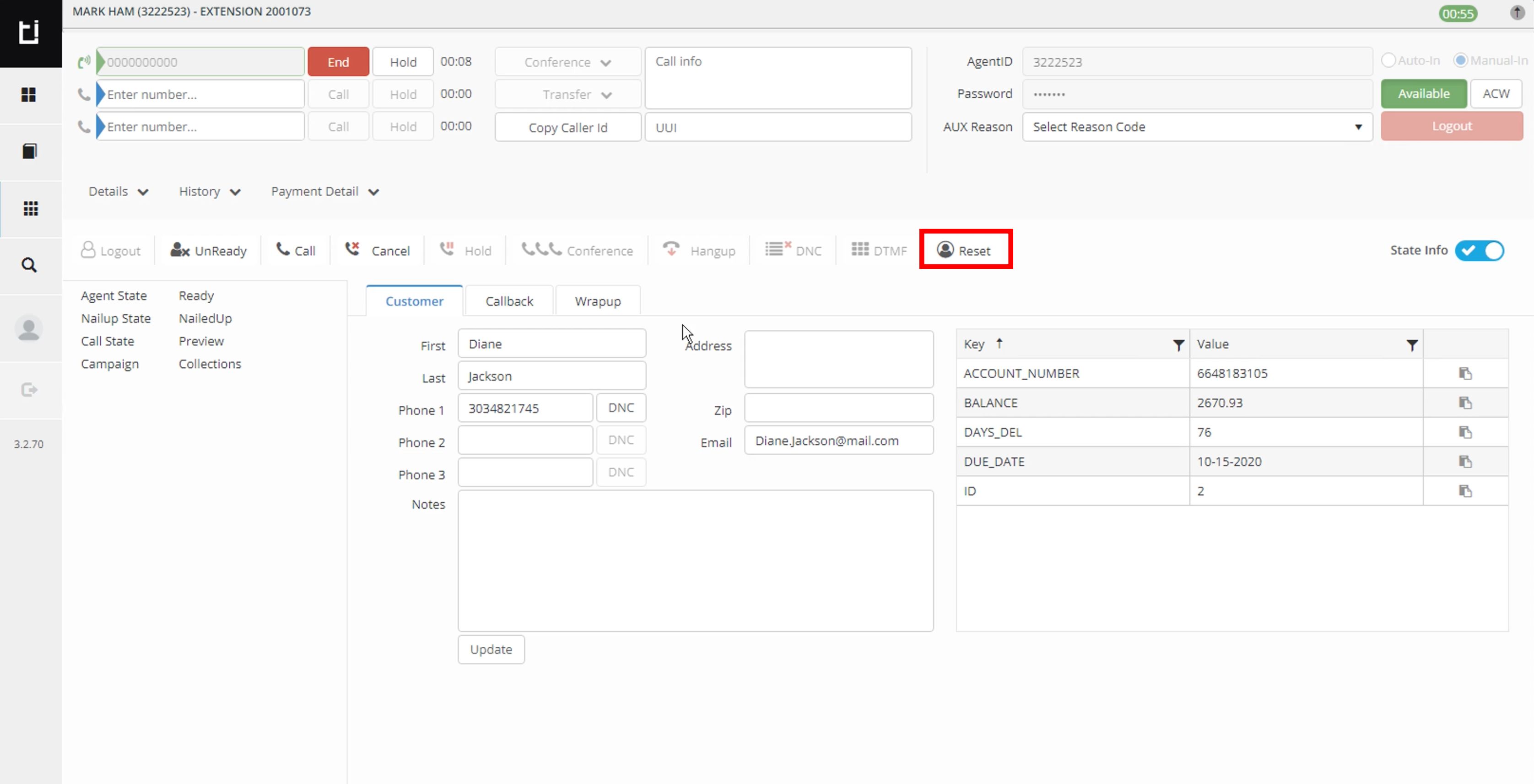Click Conference in the agent toolbar
Screen dimensions: 1534x784
click(577, 251)
